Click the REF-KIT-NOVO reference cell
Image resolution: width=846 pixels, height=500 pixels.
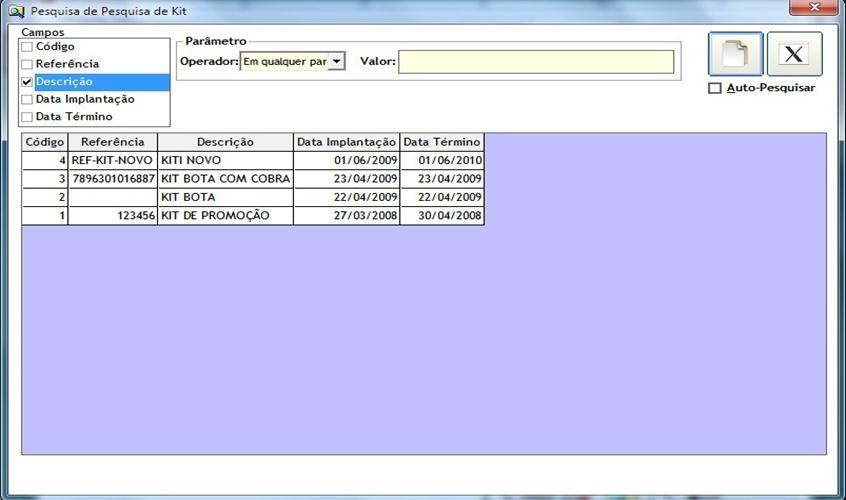tap(113, 160)
